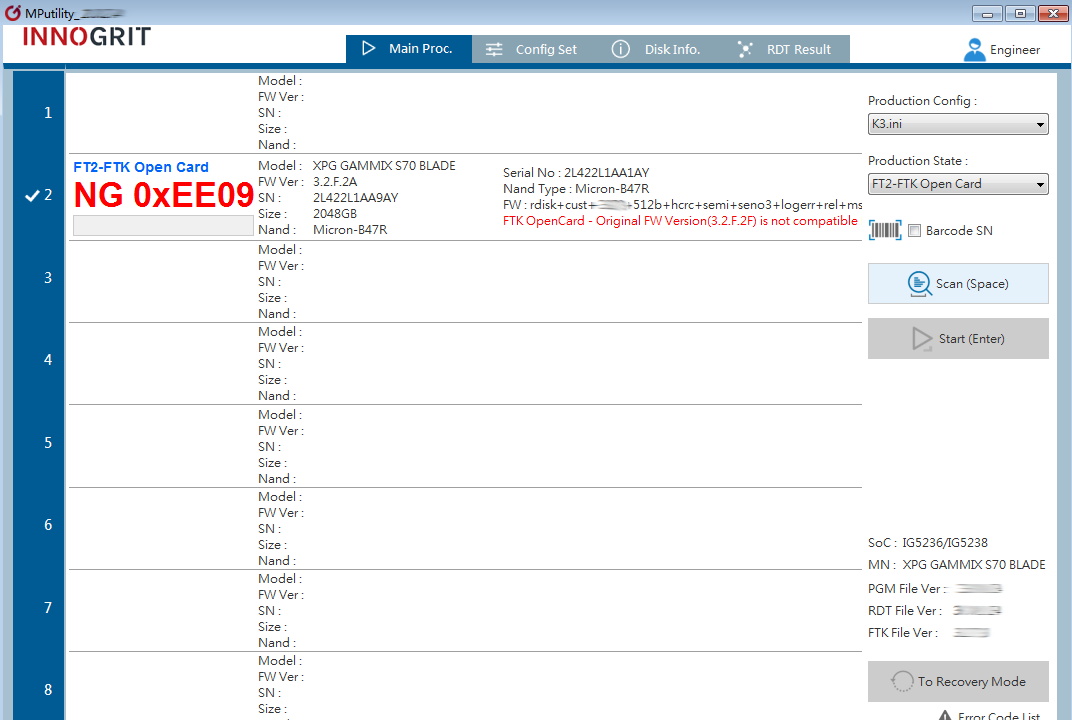
Task: Click the PGM File Ver label
Action: click(908, 589)
